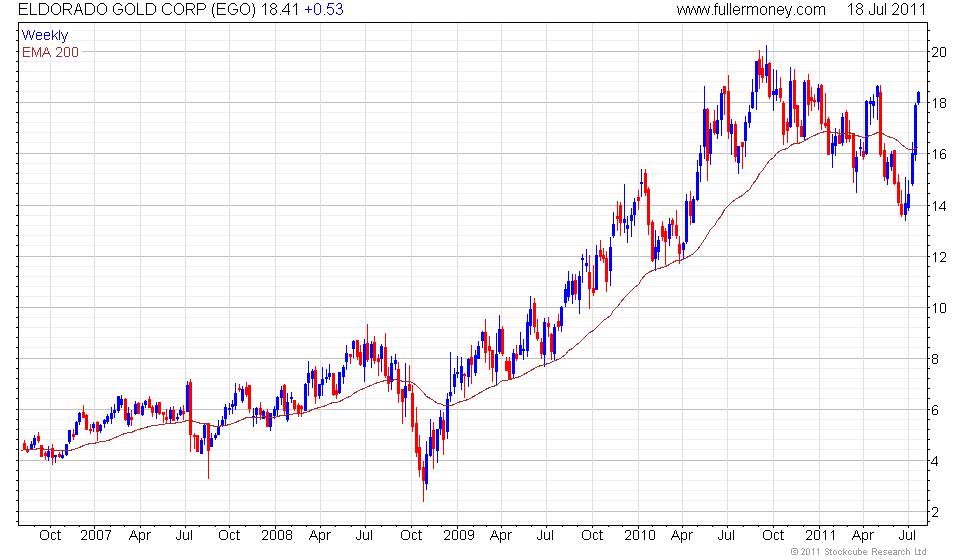Click the 2009 year label on time axis
Viewport: 980px width, 560px height.
(x=459, y=536)
